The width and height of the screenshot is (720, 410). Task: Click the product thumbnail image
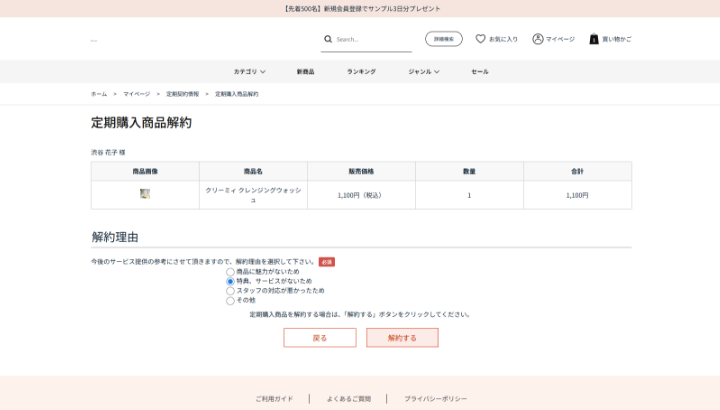[145, 194]
